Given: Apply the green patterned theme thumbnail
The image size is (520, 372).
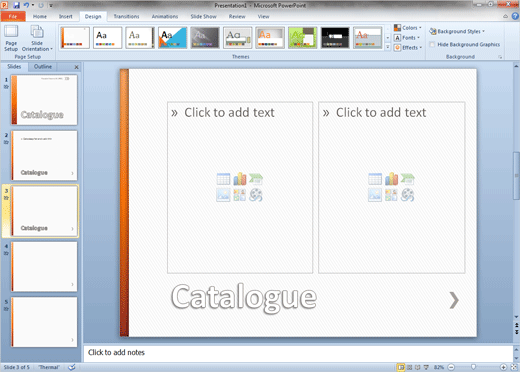Looking at the screenshot, I should click(302, 38).
